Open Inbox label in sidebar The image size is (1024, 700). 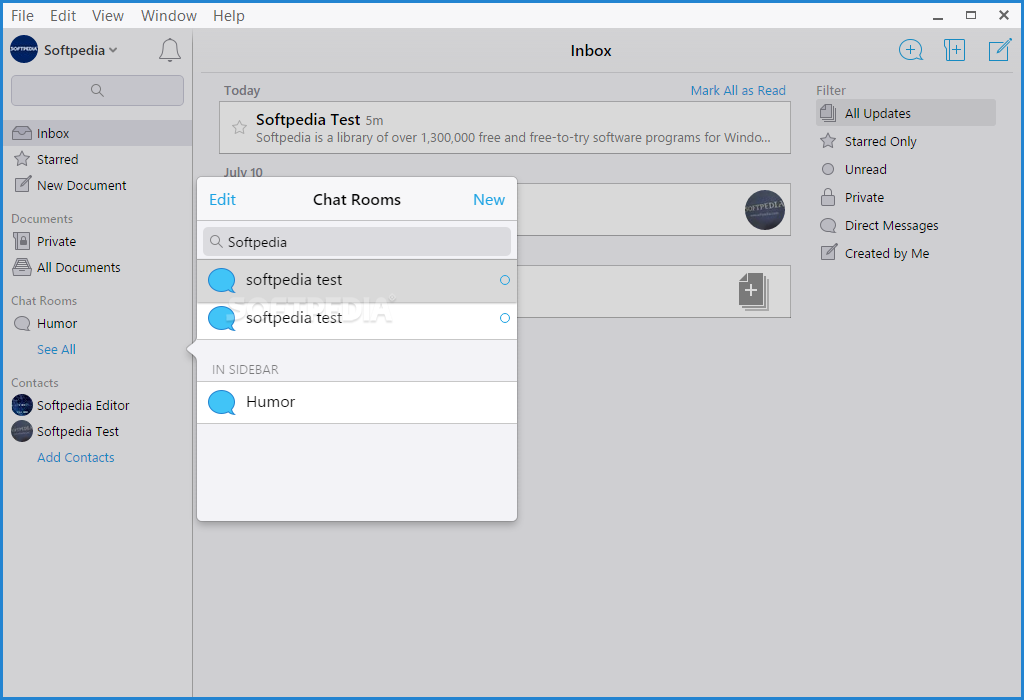pos(53,133)
